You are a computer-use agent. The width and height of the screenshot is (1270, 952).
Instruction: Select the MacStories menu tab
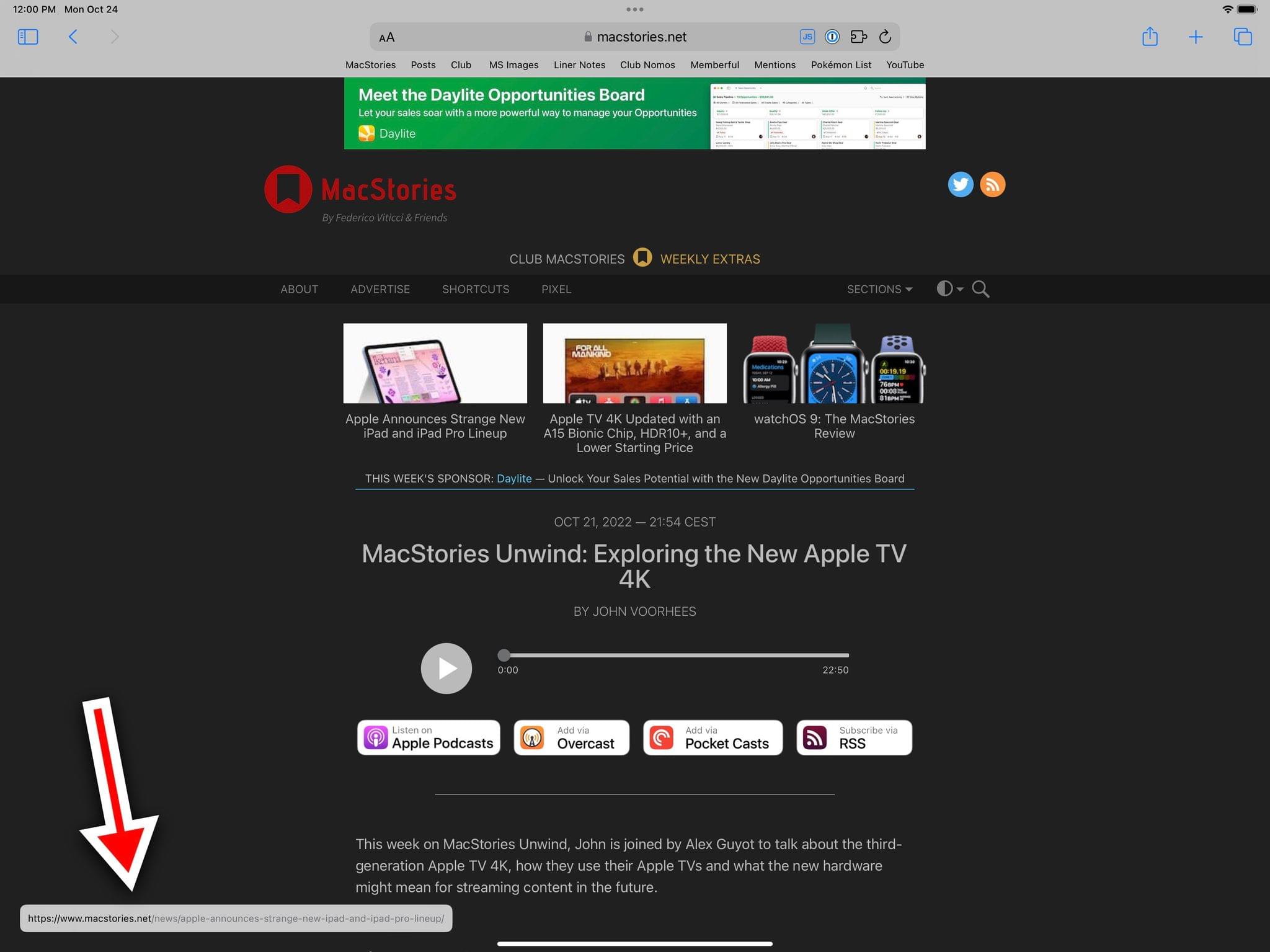click(370, 64)
